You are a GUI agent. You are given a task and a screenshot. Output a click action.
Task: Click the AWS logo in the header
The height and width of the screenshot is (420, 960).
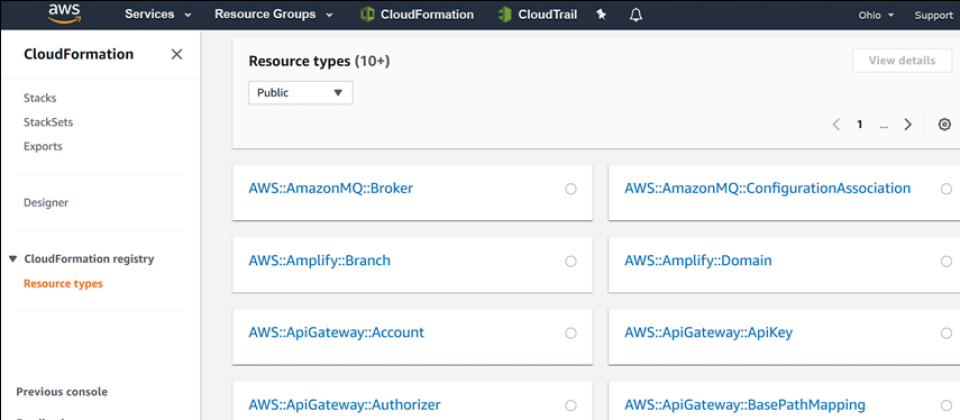pos(64,14)
